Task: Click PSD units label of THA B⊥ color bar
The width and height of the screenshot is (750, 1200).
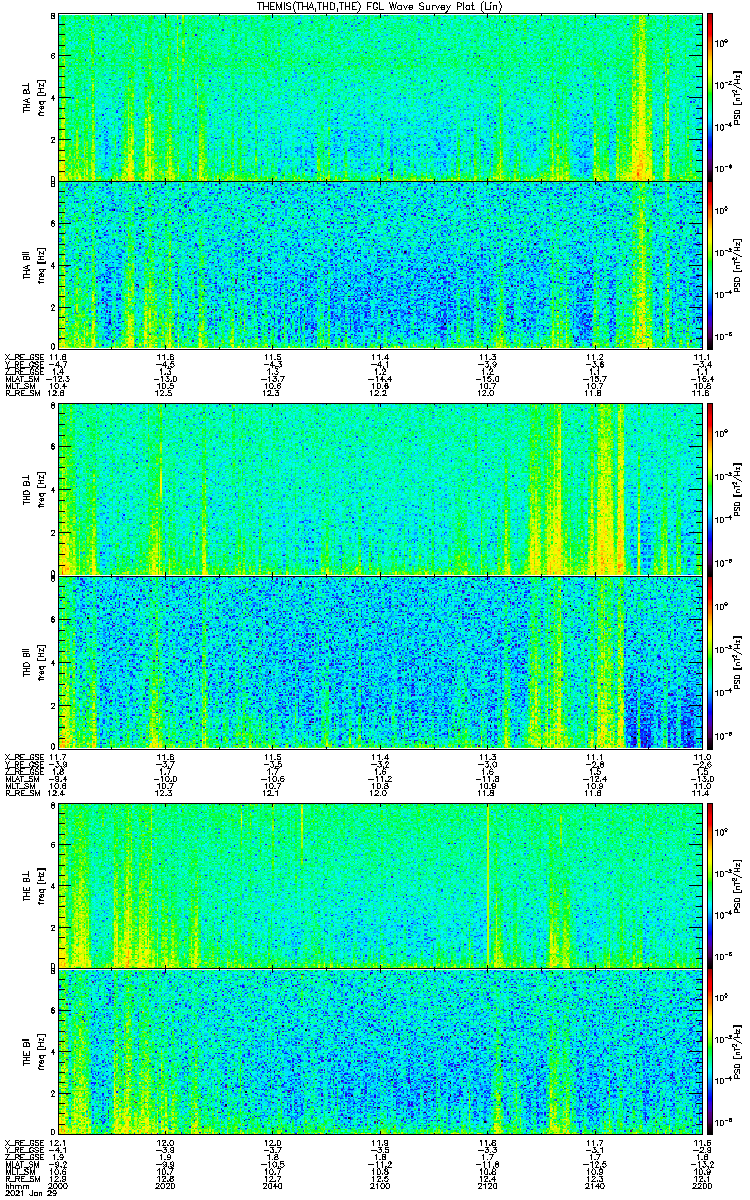Action: coord(737,97)
